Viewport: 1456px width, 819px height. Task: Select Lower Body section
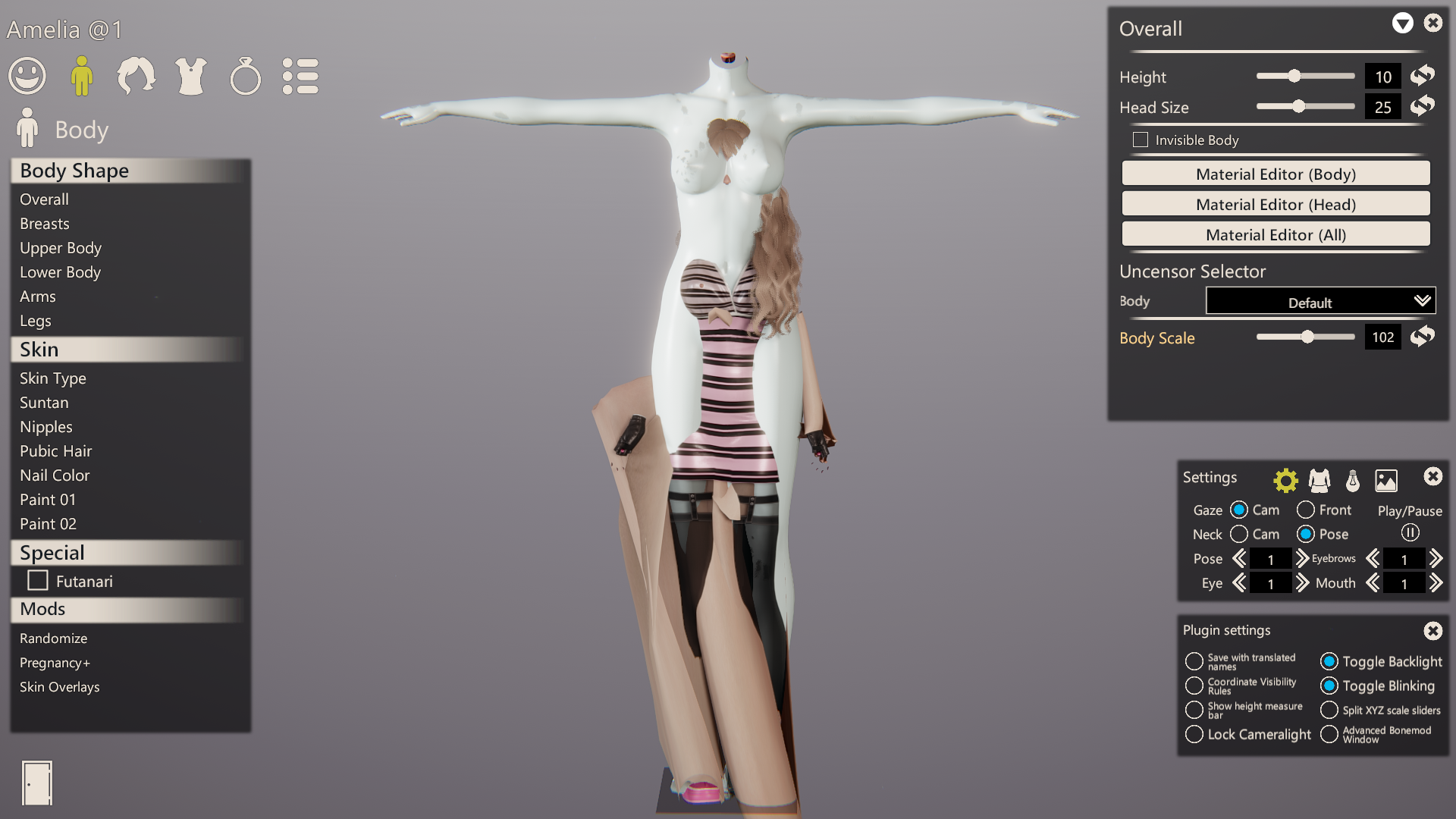(60, 271)
